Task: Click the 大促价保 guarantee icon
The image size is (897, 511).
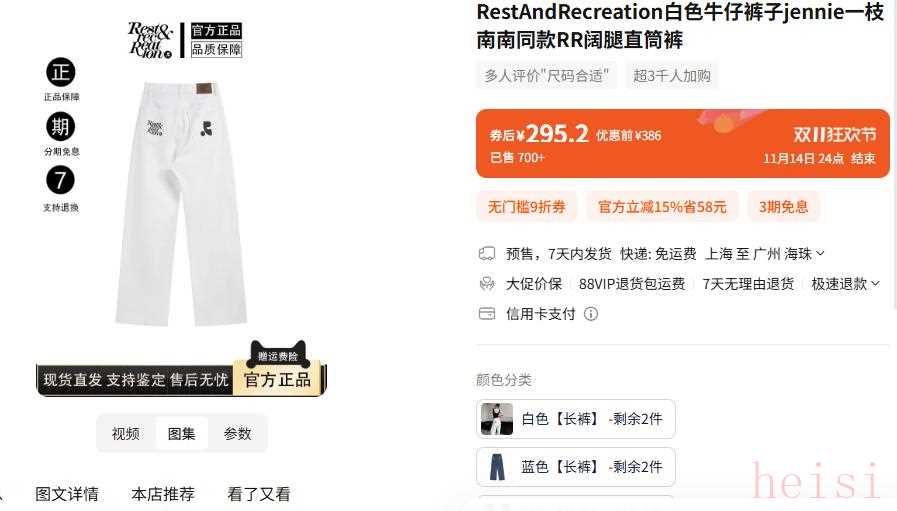Action: (487, 284)
